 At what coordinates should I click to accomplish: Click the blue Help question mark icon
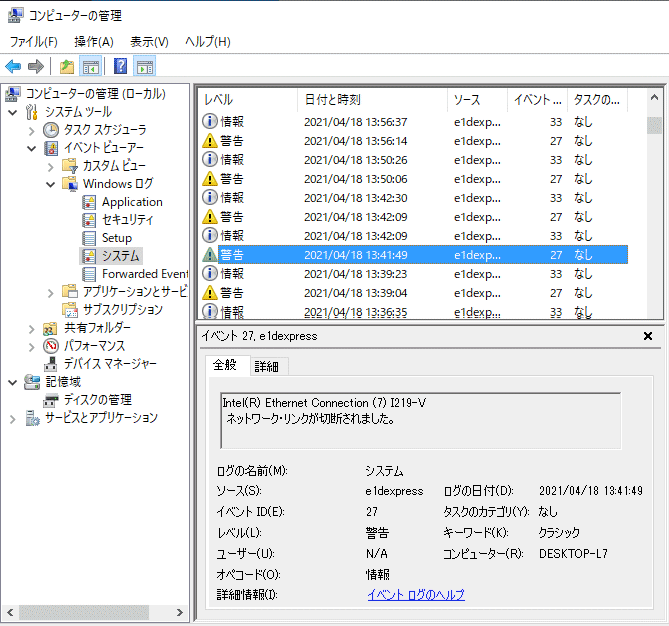tap(120, 67)
